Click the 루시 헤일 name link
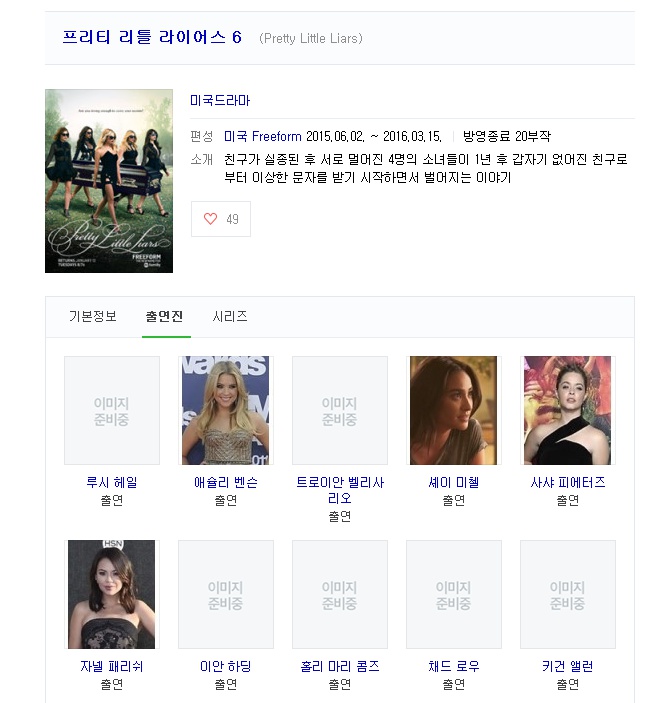This screenshot has height=703, width=669. coord(112,482)
